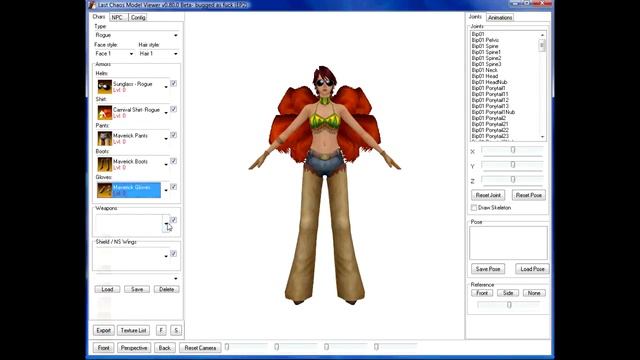640x360 pixels.
Task: Click the Load Pose button
Action: pyautogui.click(x=532, y=269)
